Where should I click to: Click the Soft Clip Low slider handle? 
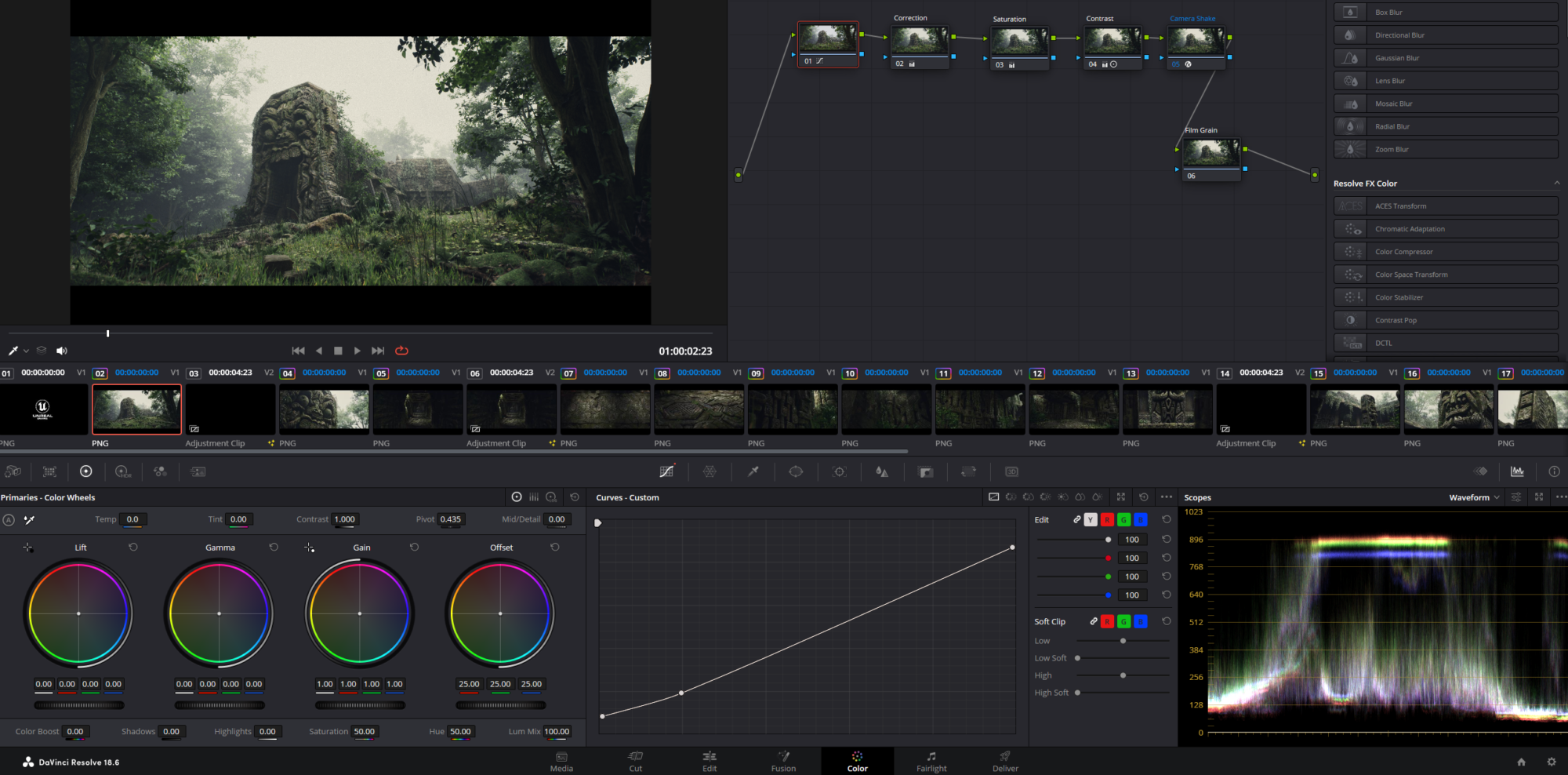click(1123, 641)
